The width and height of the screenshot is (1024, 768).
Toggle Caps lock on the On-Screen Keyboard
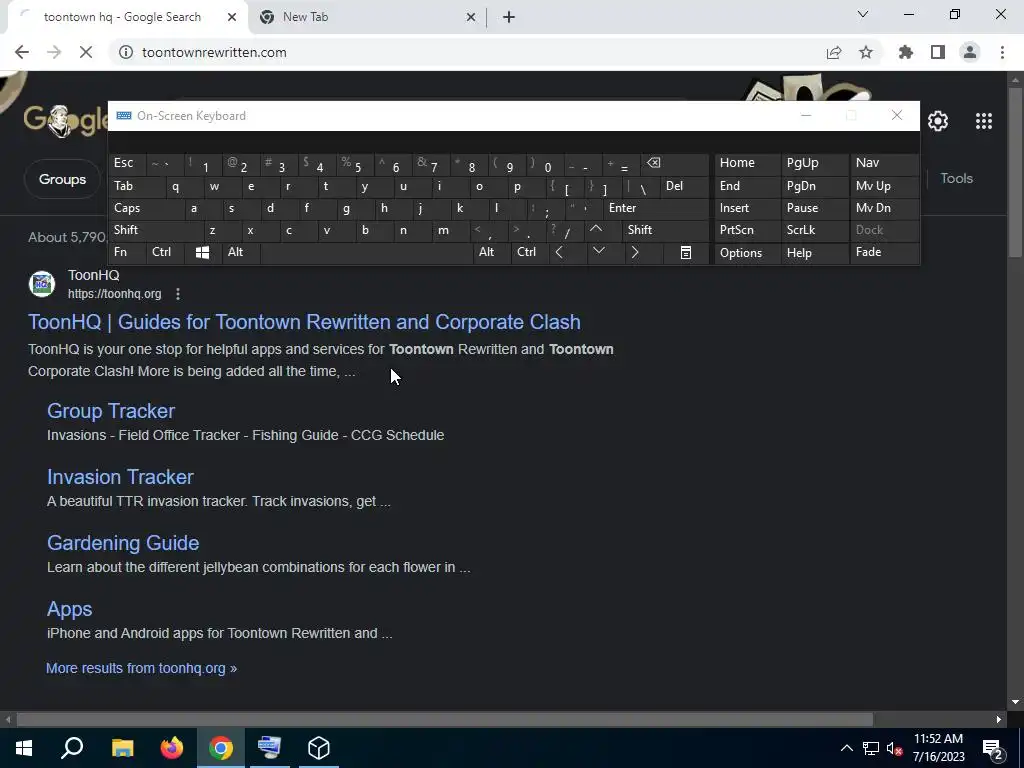click(146, 208)
